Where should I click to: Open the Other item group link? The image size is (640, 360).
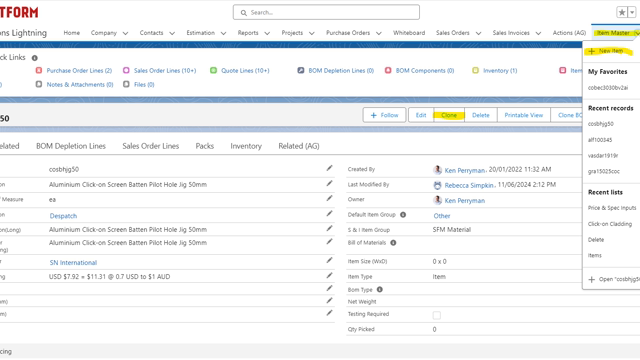pos(442,216)
